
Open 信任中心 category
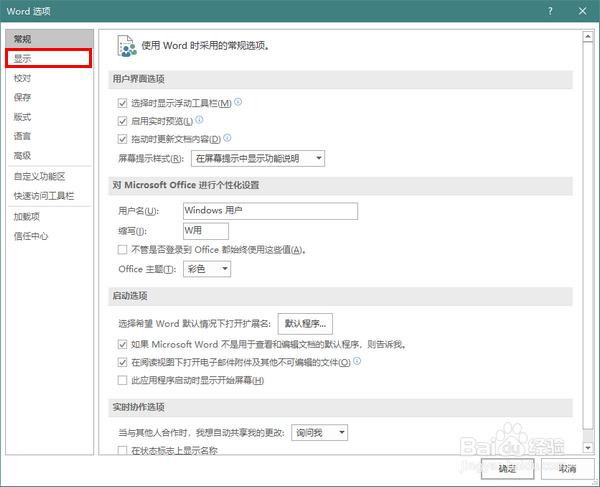[x=49, y=236]
